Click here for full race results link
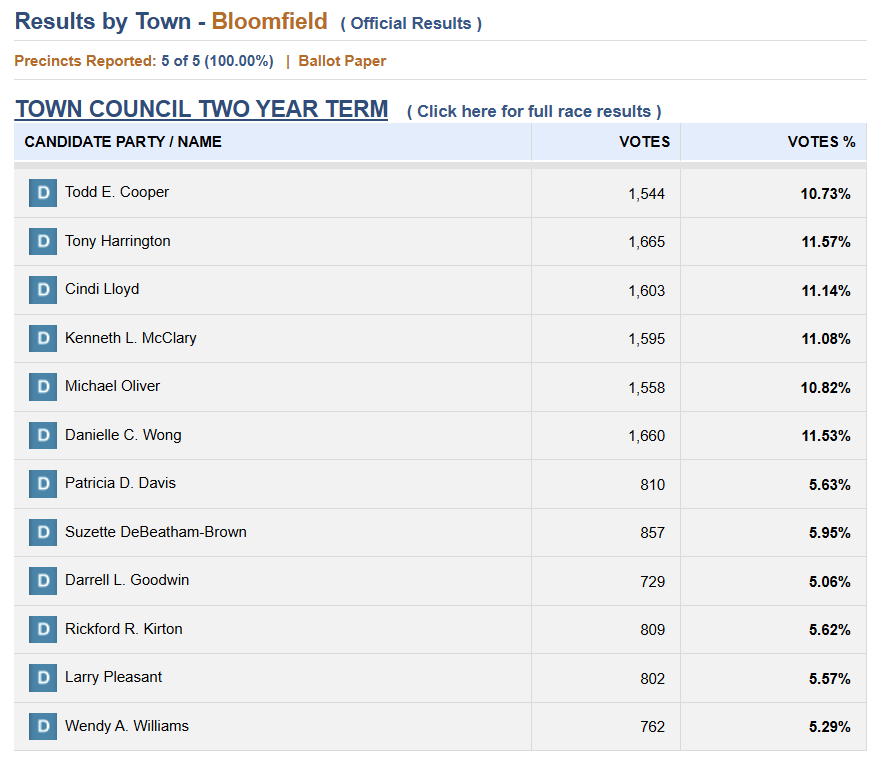This screenshot has width=887, height=759. 534,111
